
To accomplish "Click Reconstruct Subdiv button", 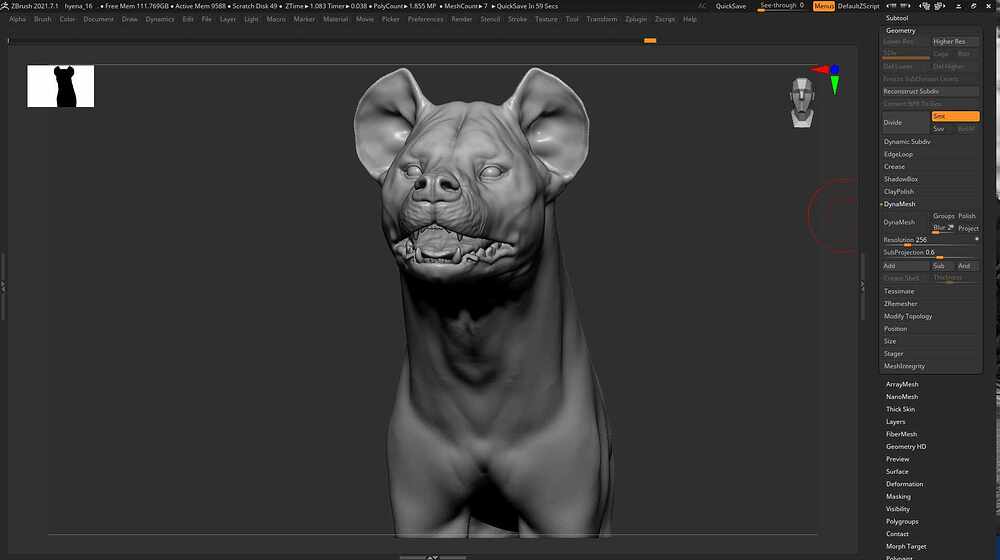I will tap(930, 91).
